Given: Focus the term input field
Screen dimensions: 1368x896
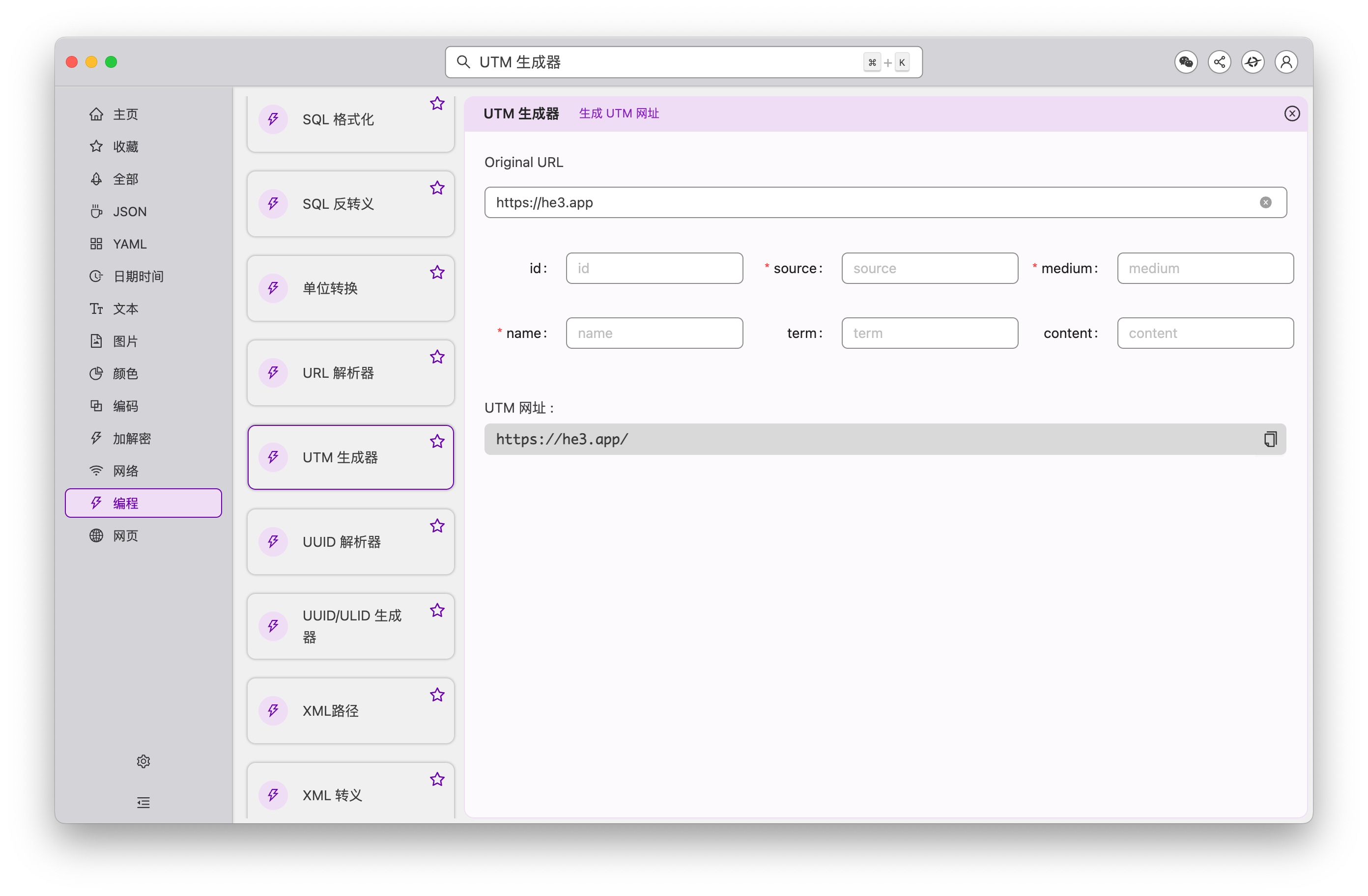Looking at the screenshot, I should tap(929, 334).
